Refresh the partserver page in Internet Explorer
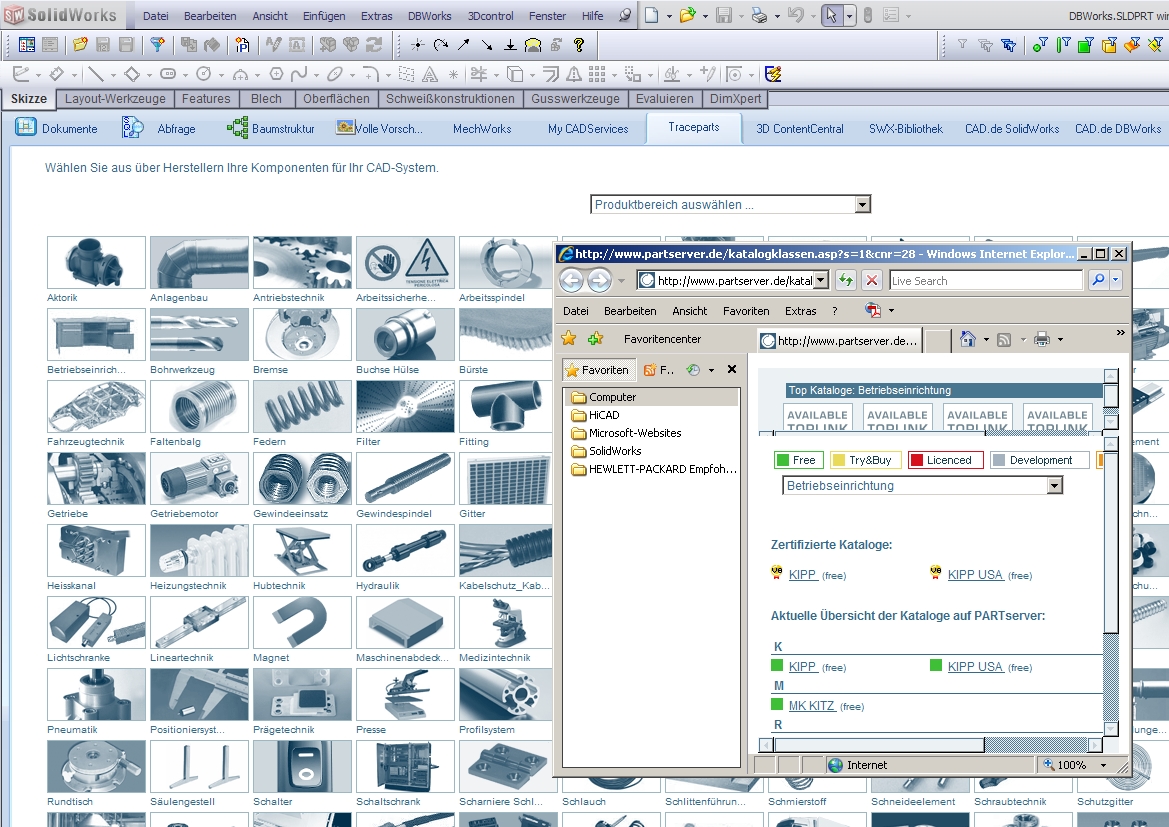 pyautogui.click(x=845, y=280)
